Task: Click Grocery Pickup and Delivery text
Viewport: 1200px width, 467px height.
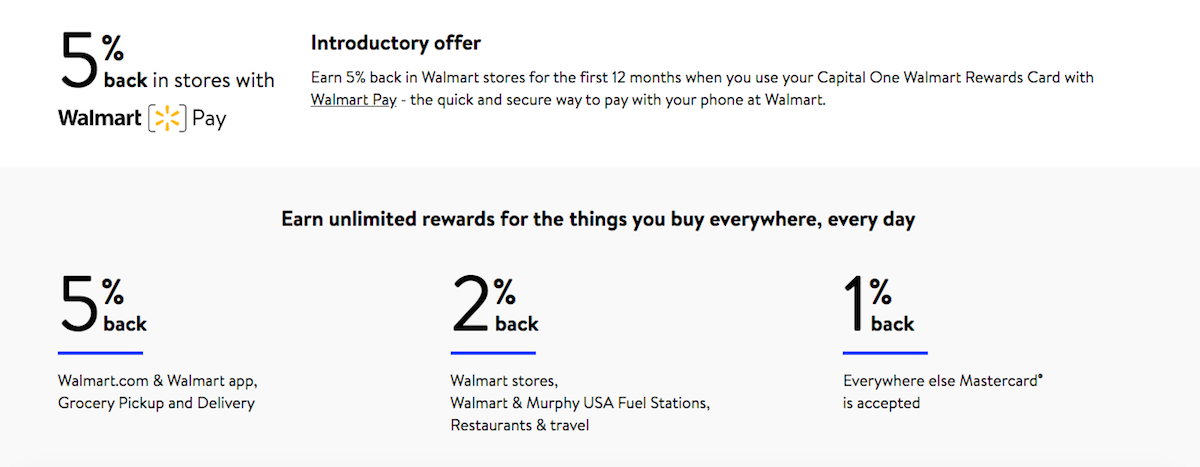Action: point(156,404)
